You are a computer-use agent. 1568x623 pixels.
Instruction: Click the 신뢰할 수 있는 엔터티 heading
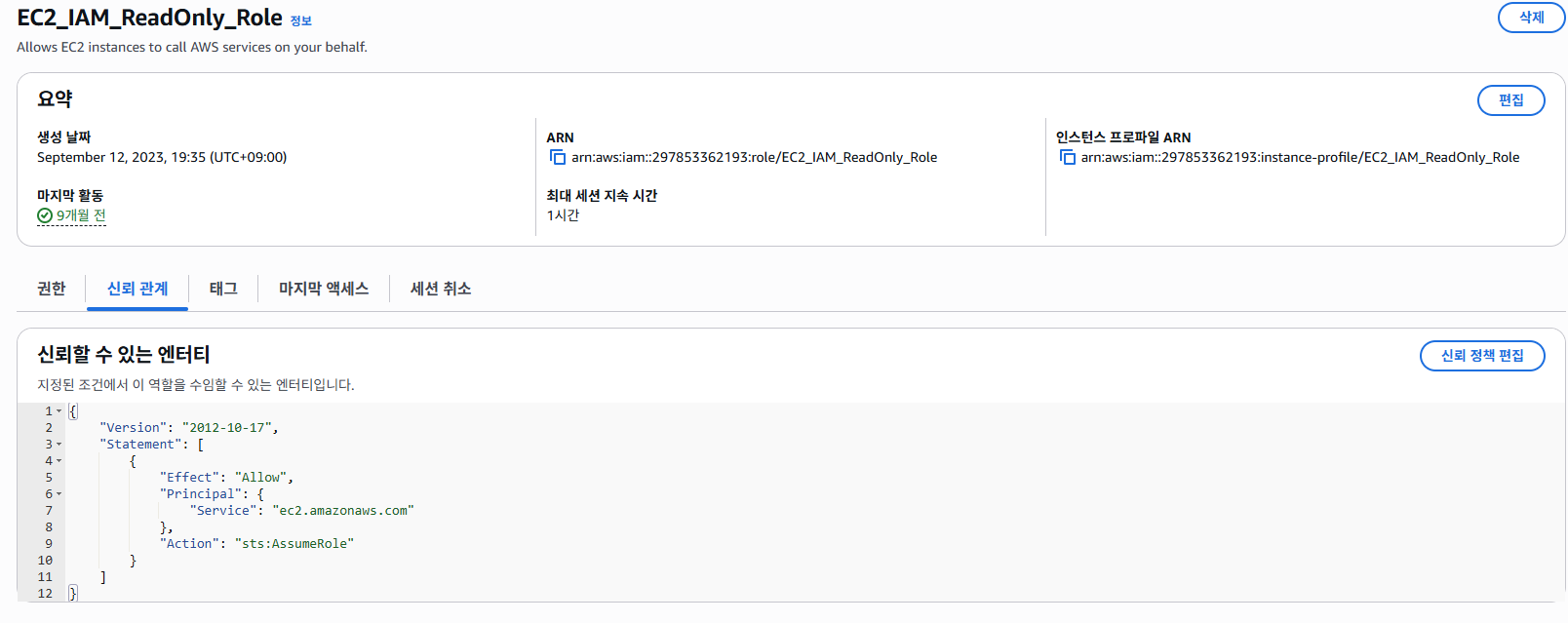point(124,354)
